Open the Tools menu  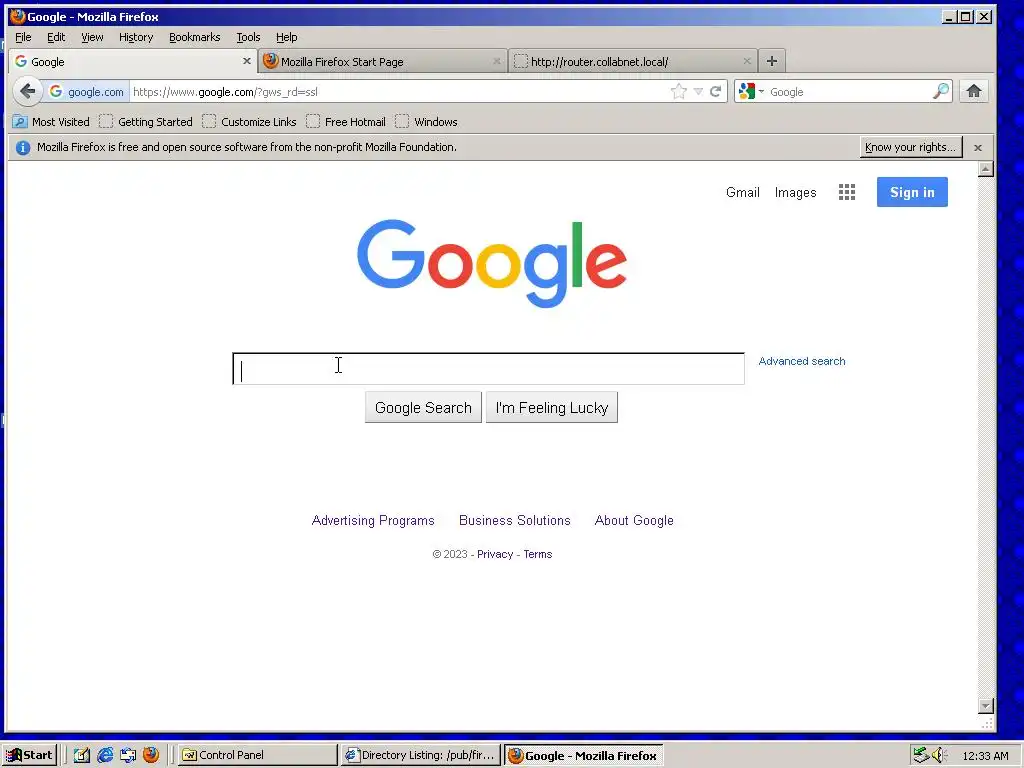click(x=248, y=37)
